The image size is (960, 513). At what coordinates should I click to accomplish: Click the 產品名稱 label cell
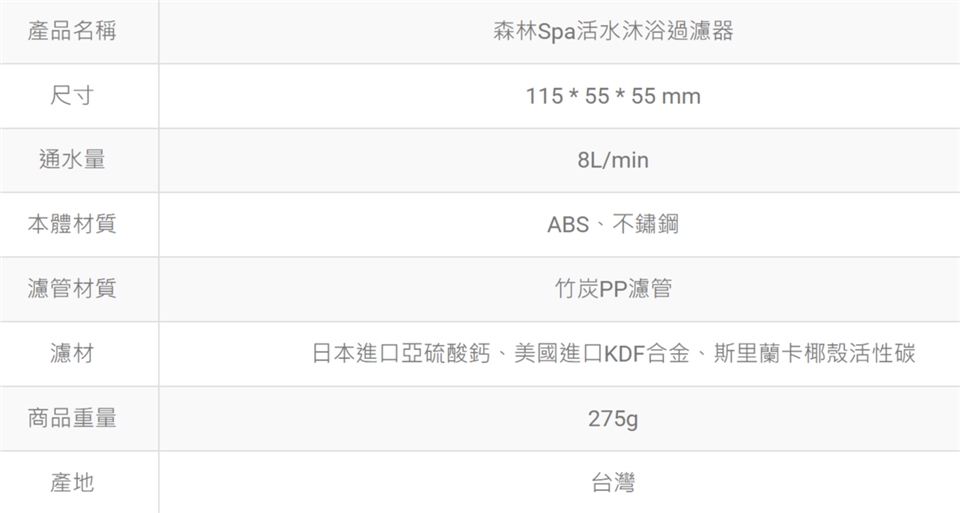[72, 32]
